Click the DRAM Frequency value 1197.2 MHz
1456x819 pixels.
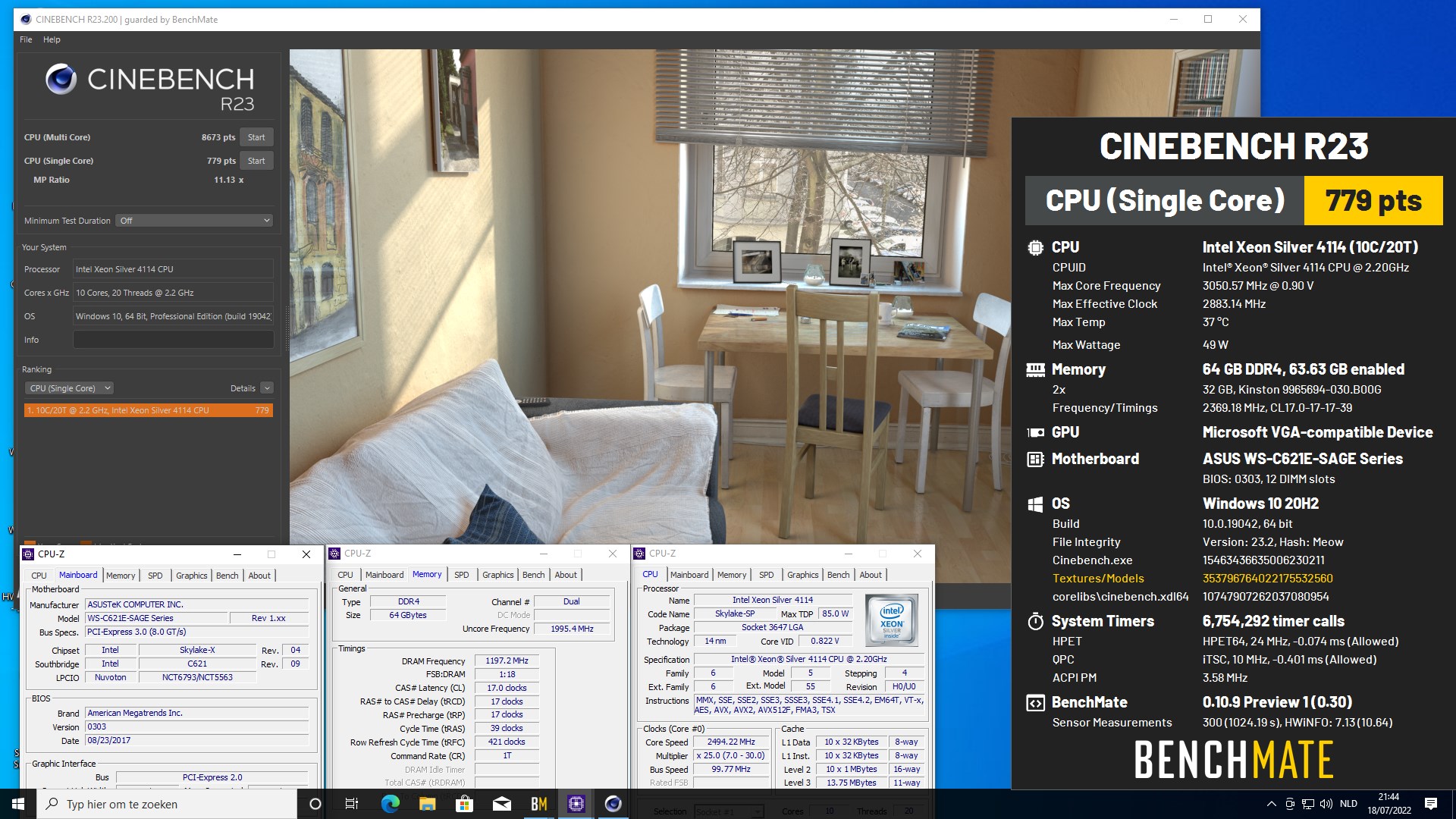507,661
